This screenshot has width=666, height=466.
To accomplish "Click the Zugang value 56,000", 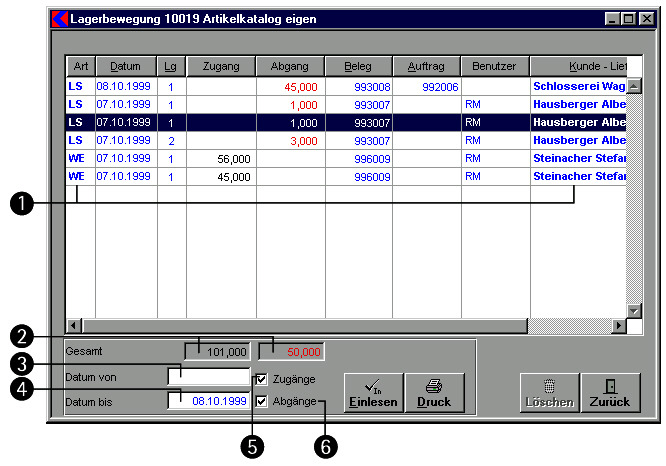I will click(x=234, y=159).
